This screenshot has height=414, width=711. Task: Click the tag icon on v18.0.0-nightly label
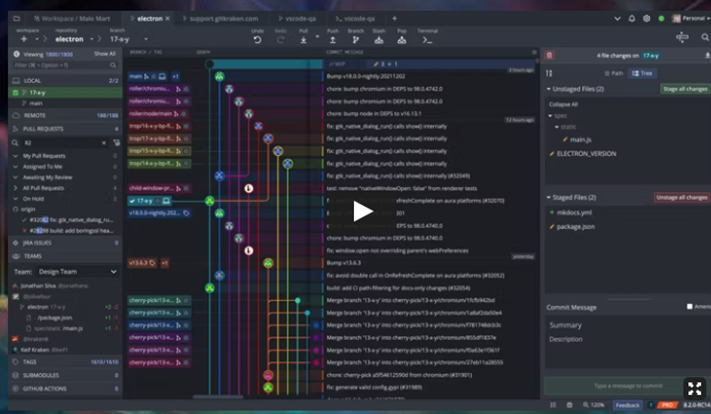click(x=186, y=213)
